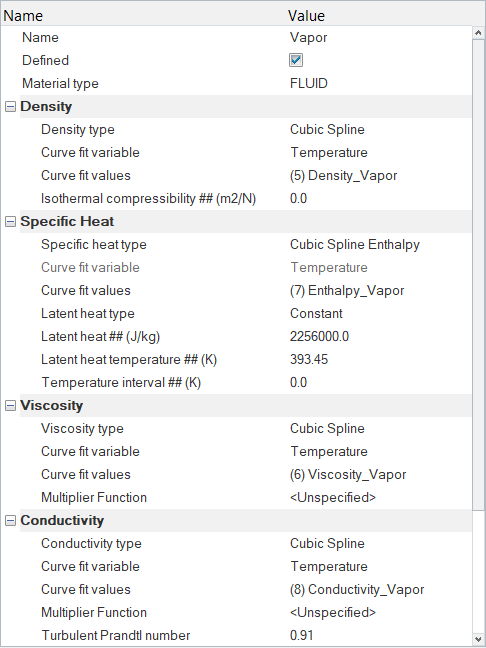Toggle the Defined checkbox
Screen dimensions: 486x648
point(295,60)
